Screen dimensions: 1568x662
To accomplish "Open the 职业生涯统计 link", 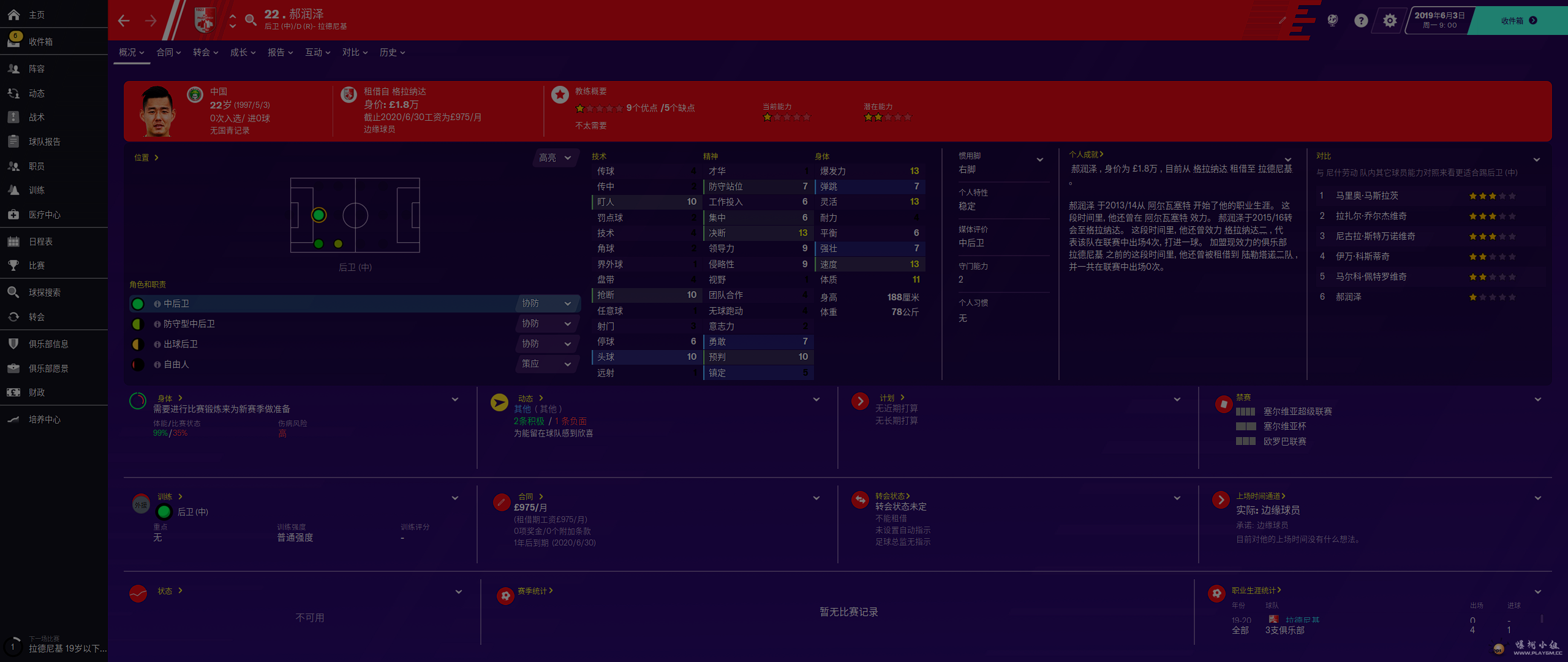I will point(1256,590).
